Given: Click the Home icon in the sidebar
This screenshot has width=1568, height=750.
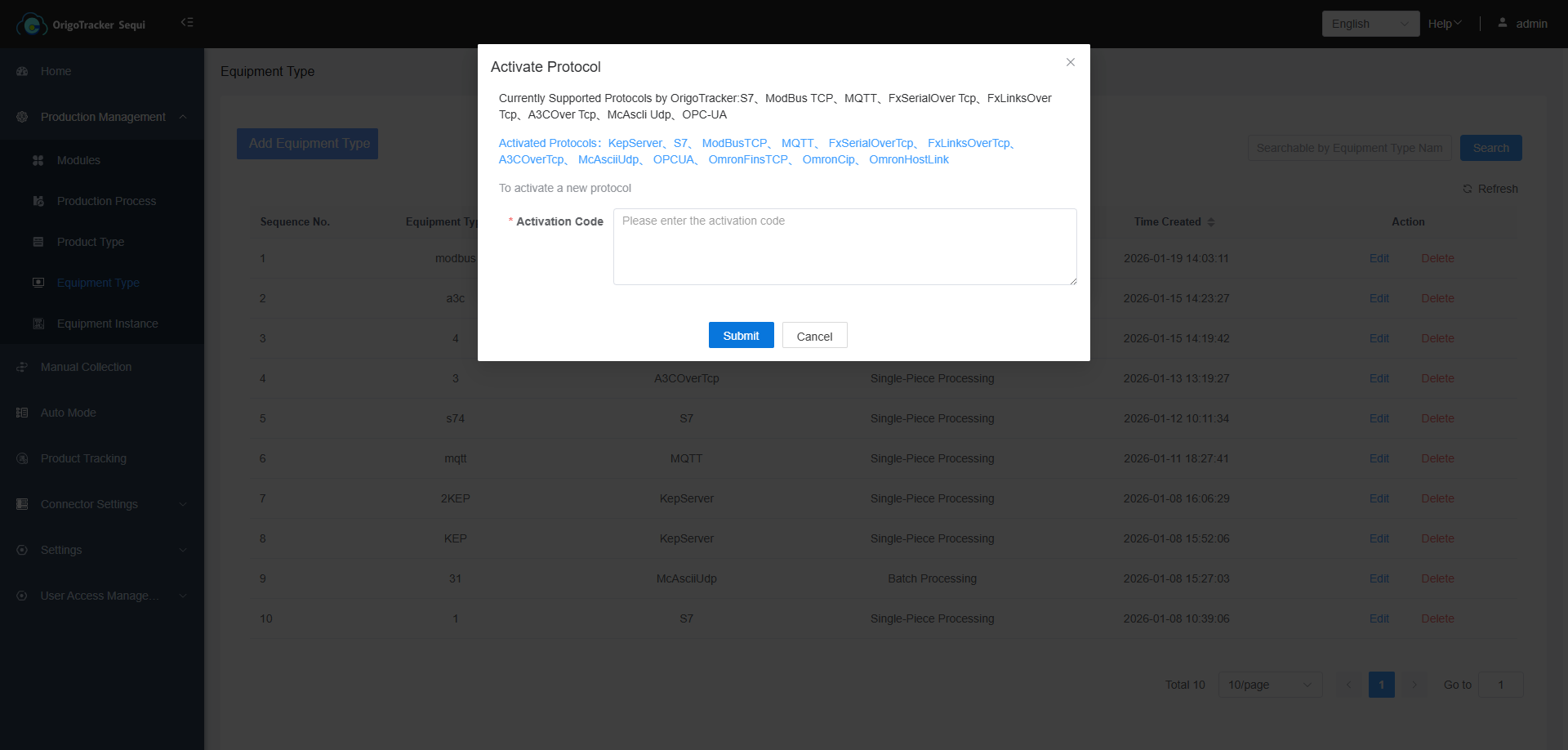Looking at the screenshot, I should click(22, 71).
